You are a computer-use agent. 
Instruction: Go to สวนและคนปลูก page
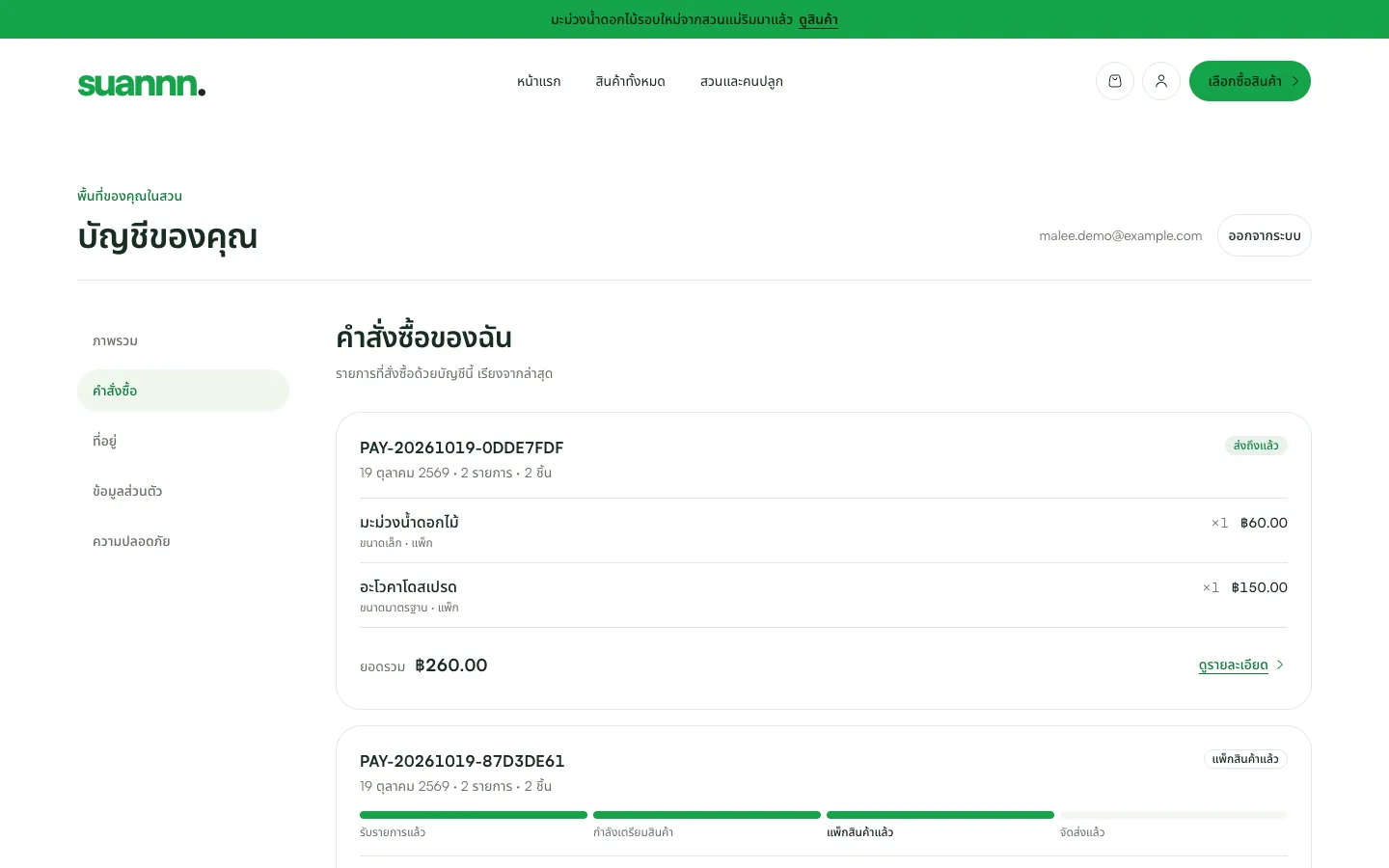pos(741,81)
